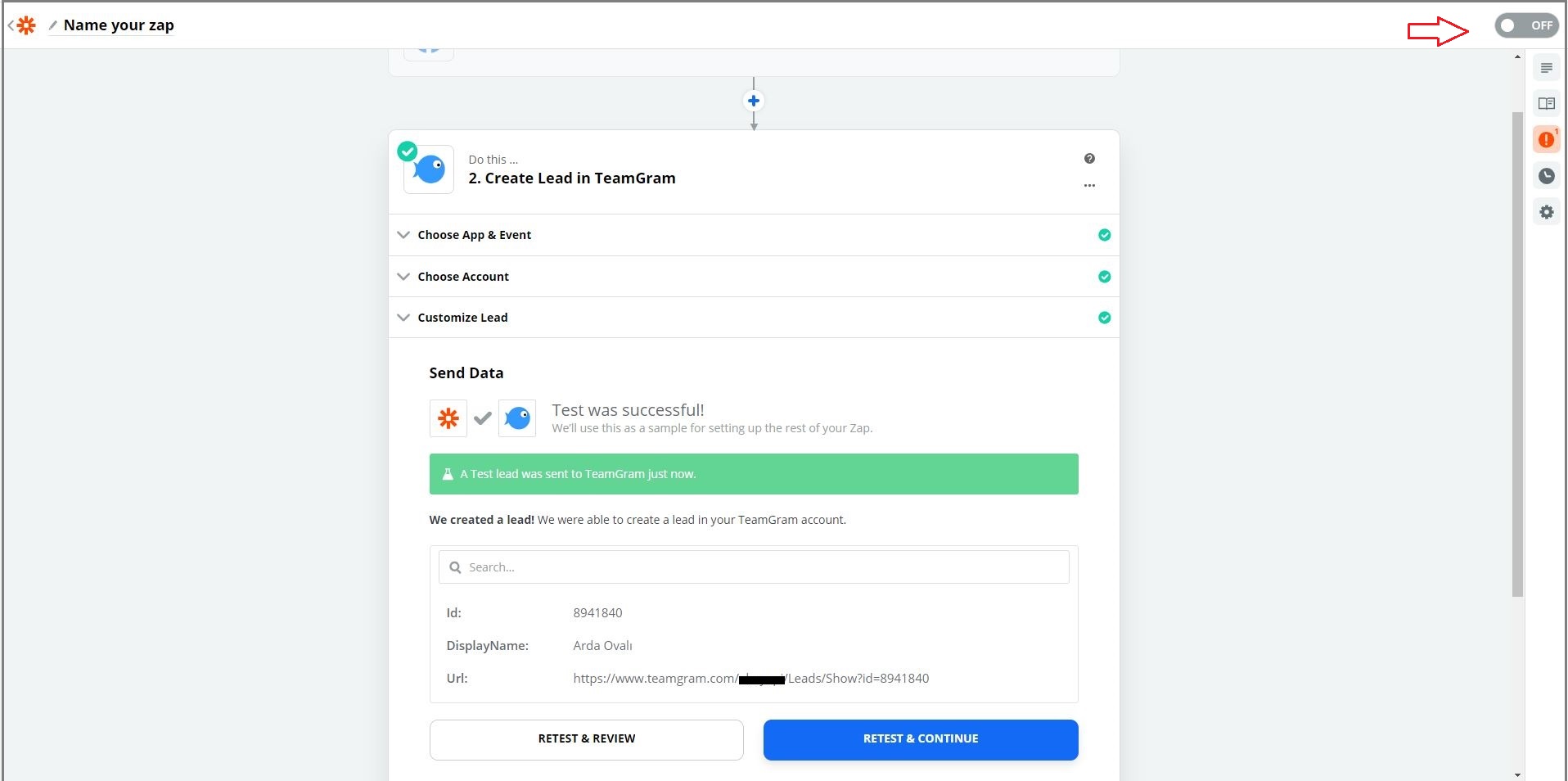Click the TeamGram fish app icon in step header
Screen dimensions: 1568x781
tap(429, 169)
